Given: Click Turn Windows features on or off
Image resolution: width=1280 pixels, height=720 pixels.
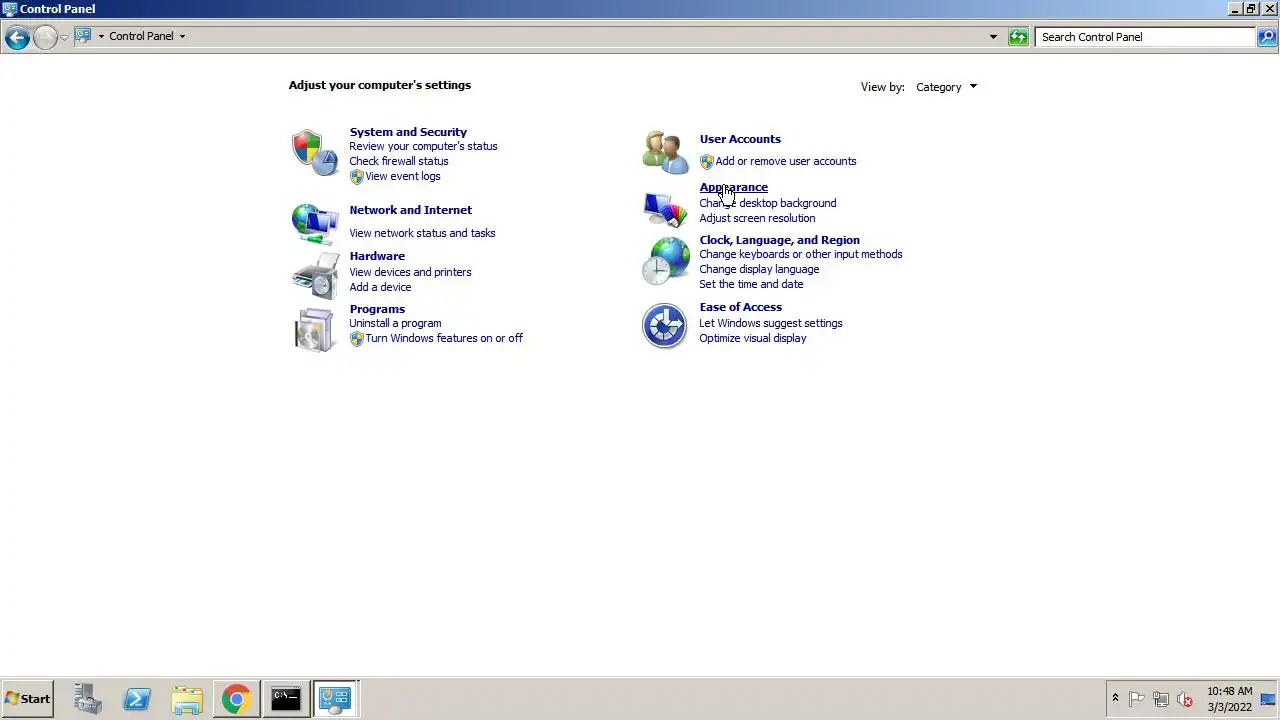Looking at the screenshot, I should tap(444, 338).
